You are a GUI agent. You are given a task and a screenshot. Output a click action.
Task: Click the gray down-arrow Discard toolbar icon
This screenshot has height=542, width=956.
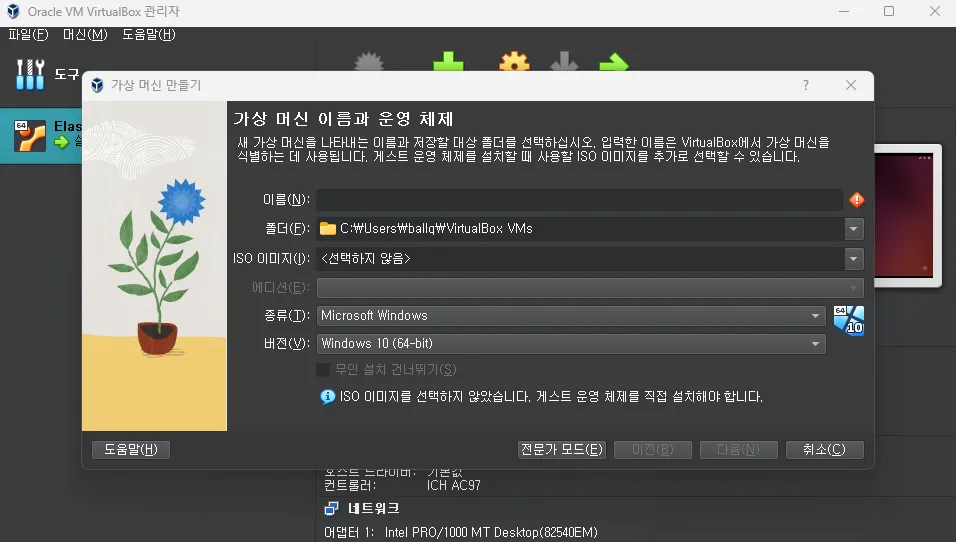(x=564, y=62)
